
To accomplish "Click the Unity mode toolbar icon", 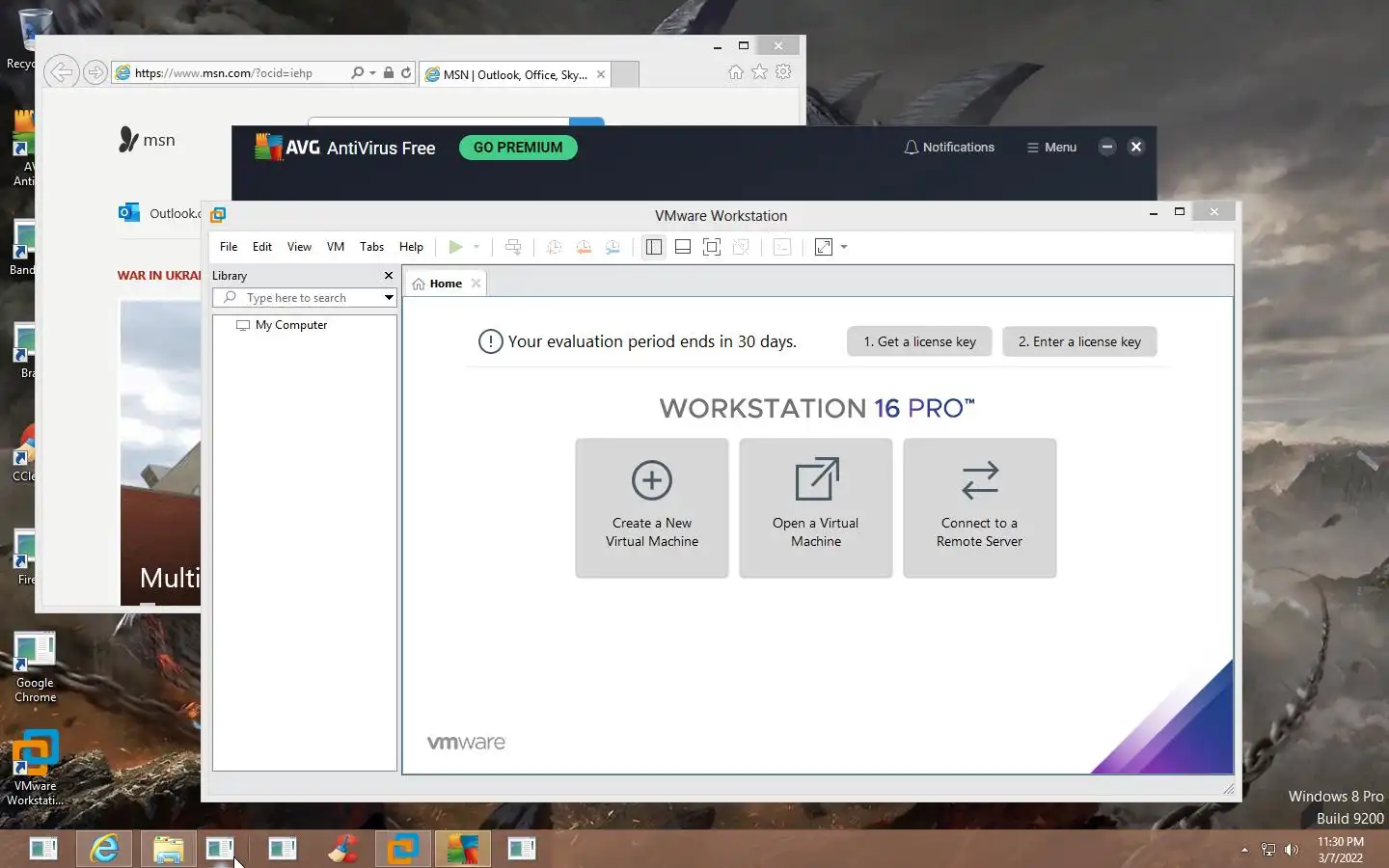I will [x=741, y=247].
